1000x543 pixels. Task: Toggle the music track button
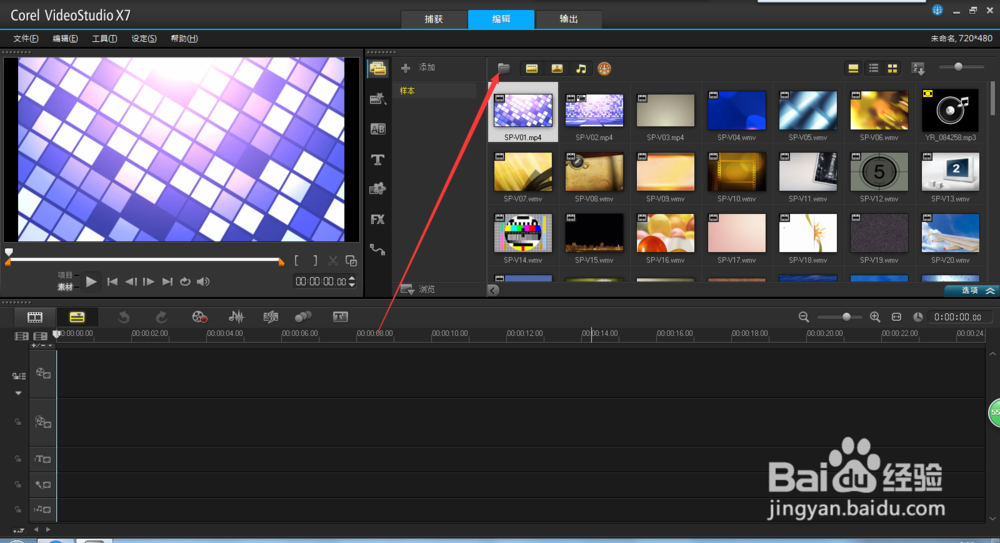(x=43, y=509)
